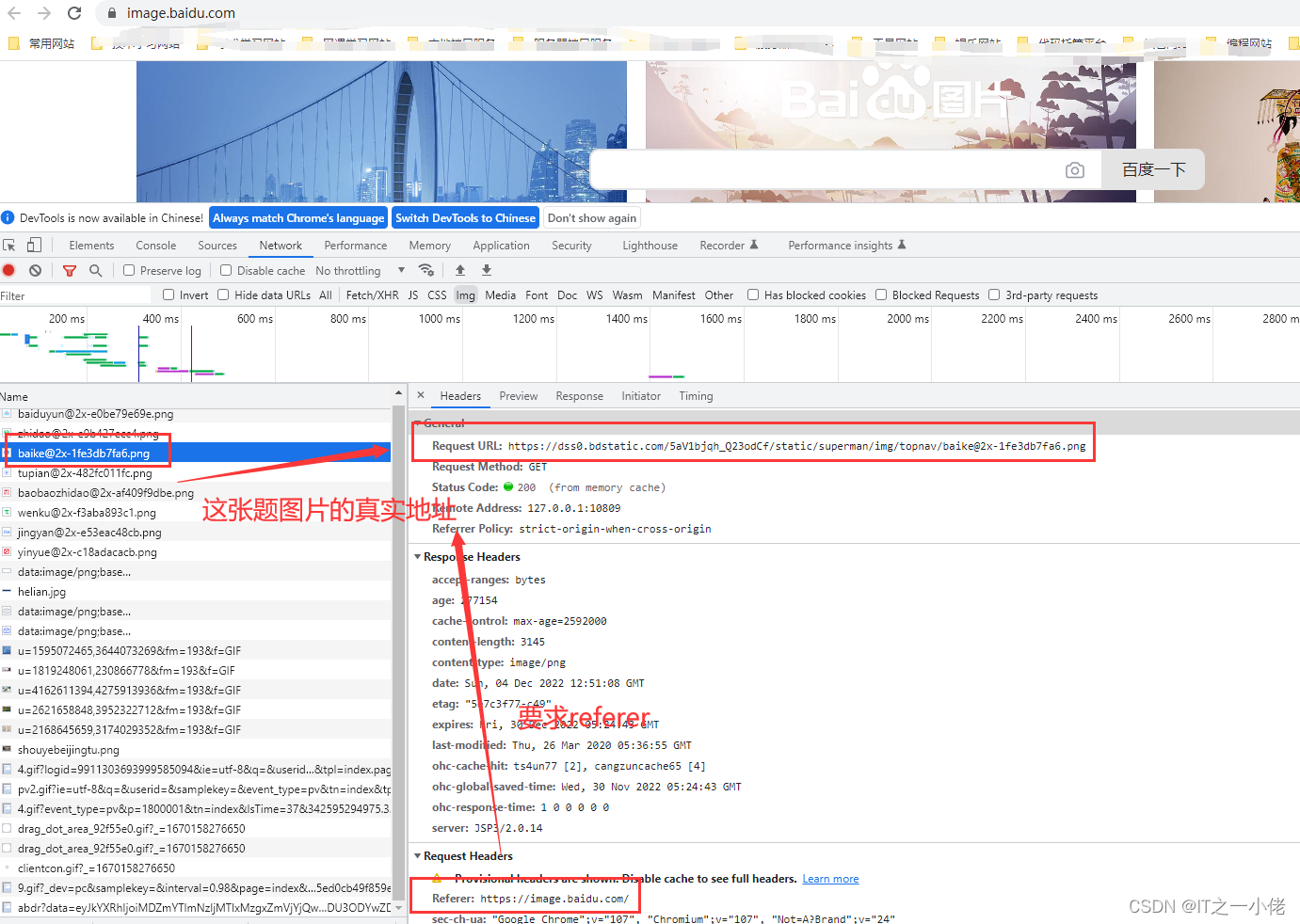Screen dimensions: 1300x924
Task: Filter requests by JS type
Action: [413, 295]
